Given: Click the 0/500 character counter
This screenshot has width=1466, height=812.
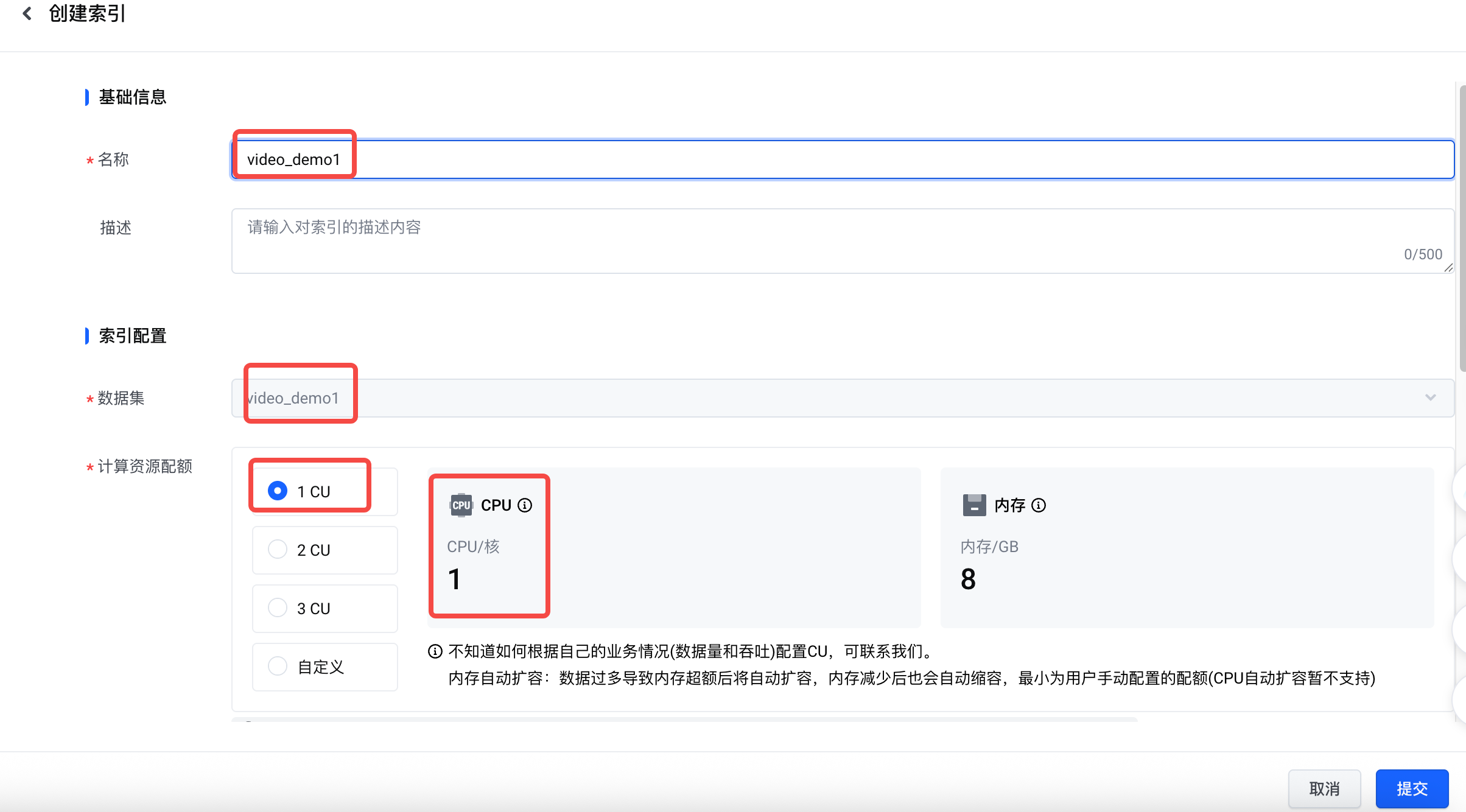Looking at the screenshot, I should 1423,254.
